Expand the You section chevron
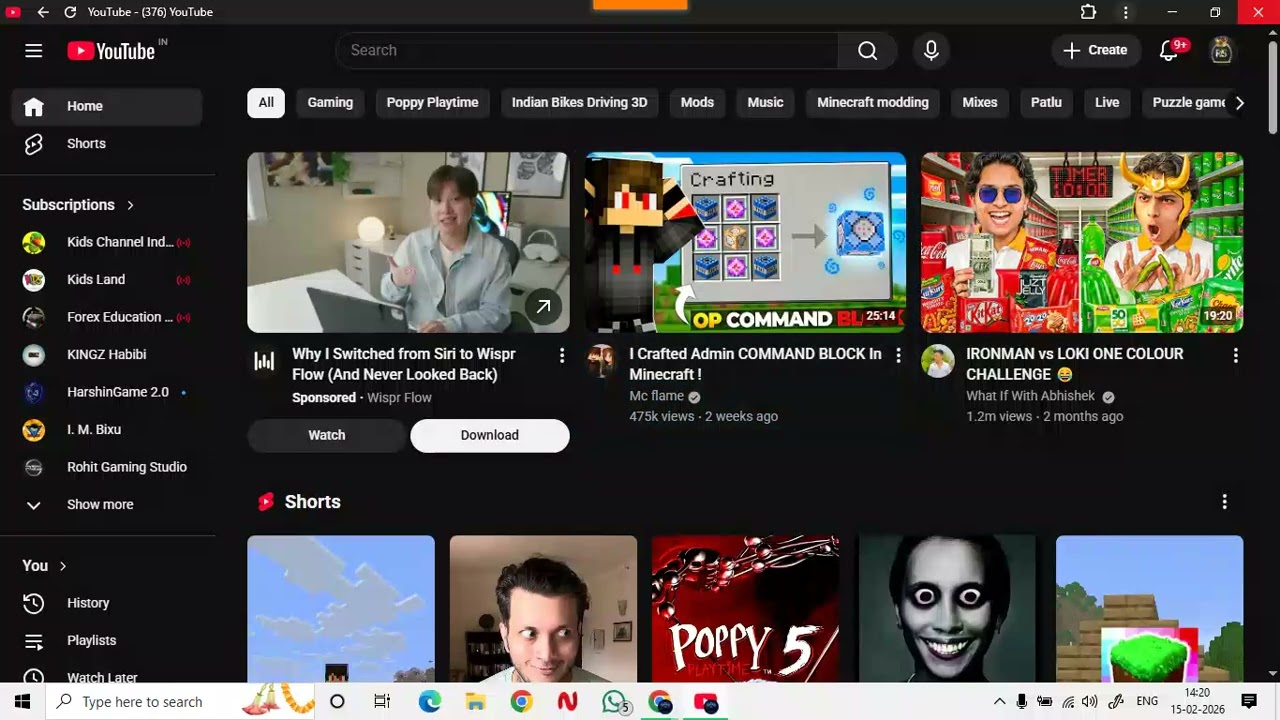Viewport: 1280px width, 720px height. coord(62,566)
